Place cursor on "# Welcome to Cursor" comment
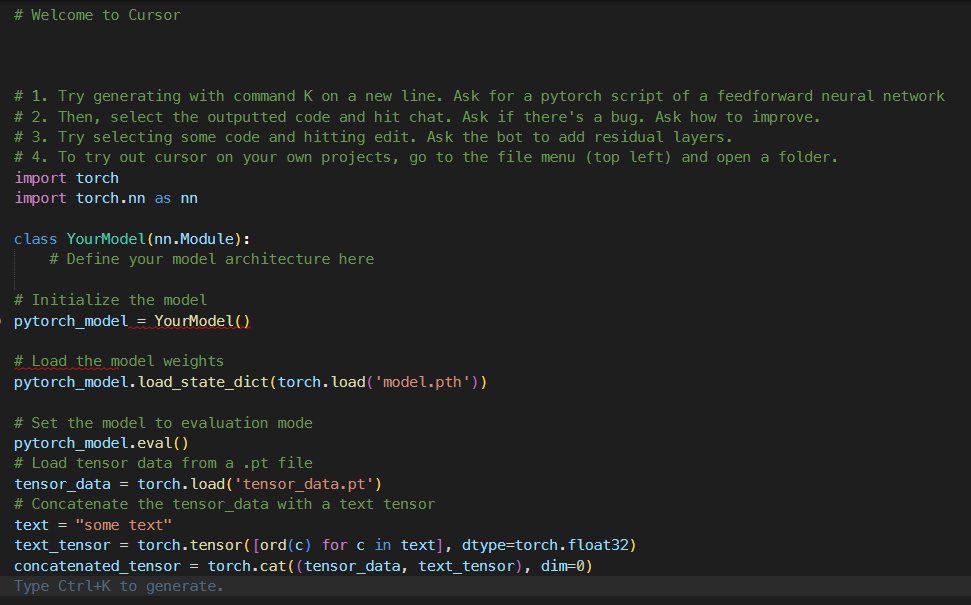 click(x=97, y=15)
